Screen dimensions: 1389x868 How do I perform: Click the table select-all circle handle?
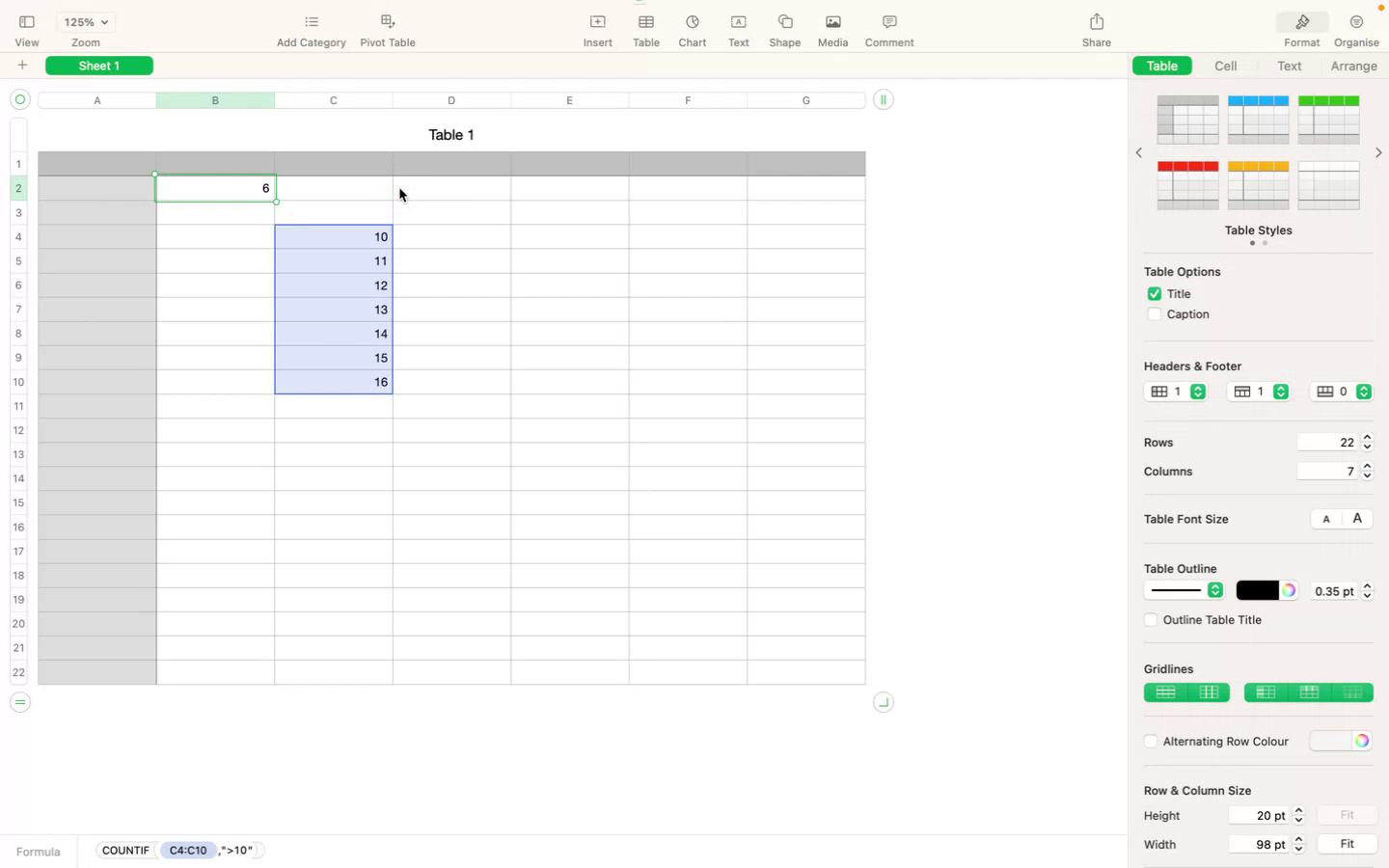tap(20, 99)
